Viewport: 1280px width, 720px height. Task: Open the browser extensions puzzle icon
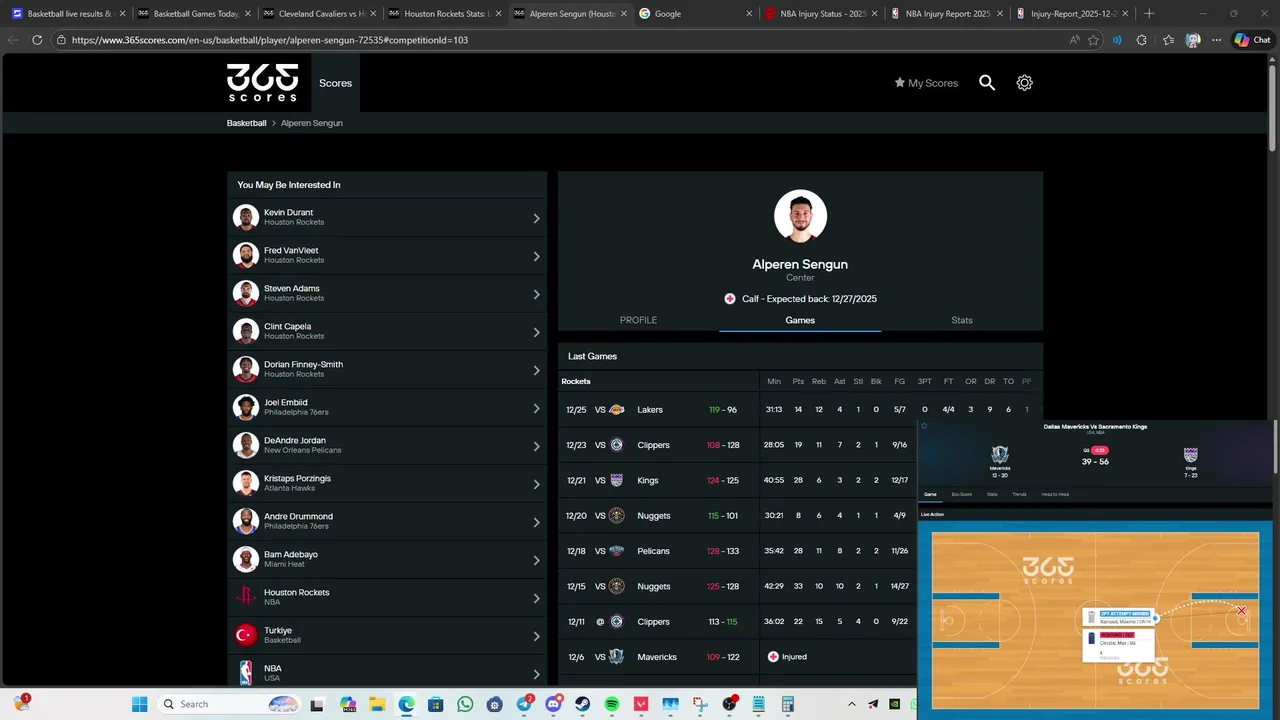pyautogui.click(x=1142, y=40)
